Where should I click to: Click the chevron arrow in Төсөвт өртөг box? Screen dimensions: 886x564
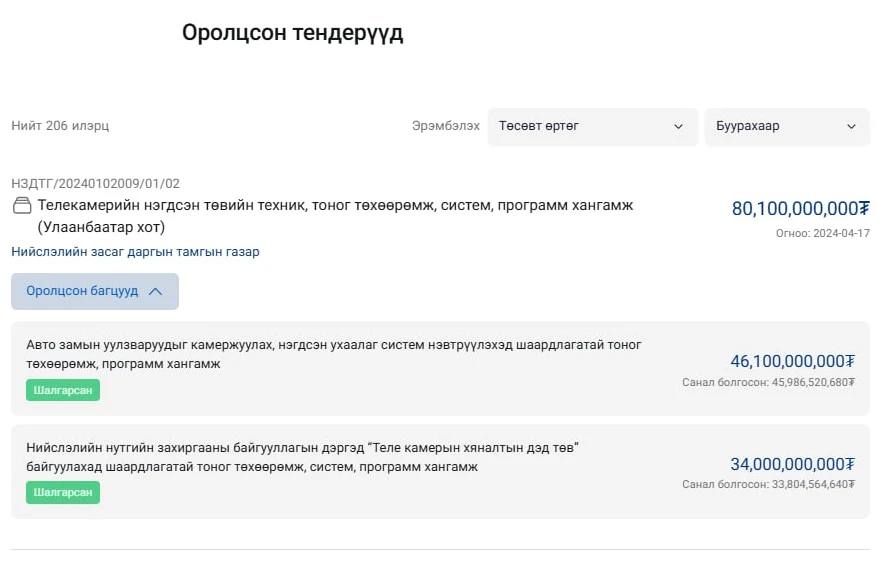coord(678,127)
